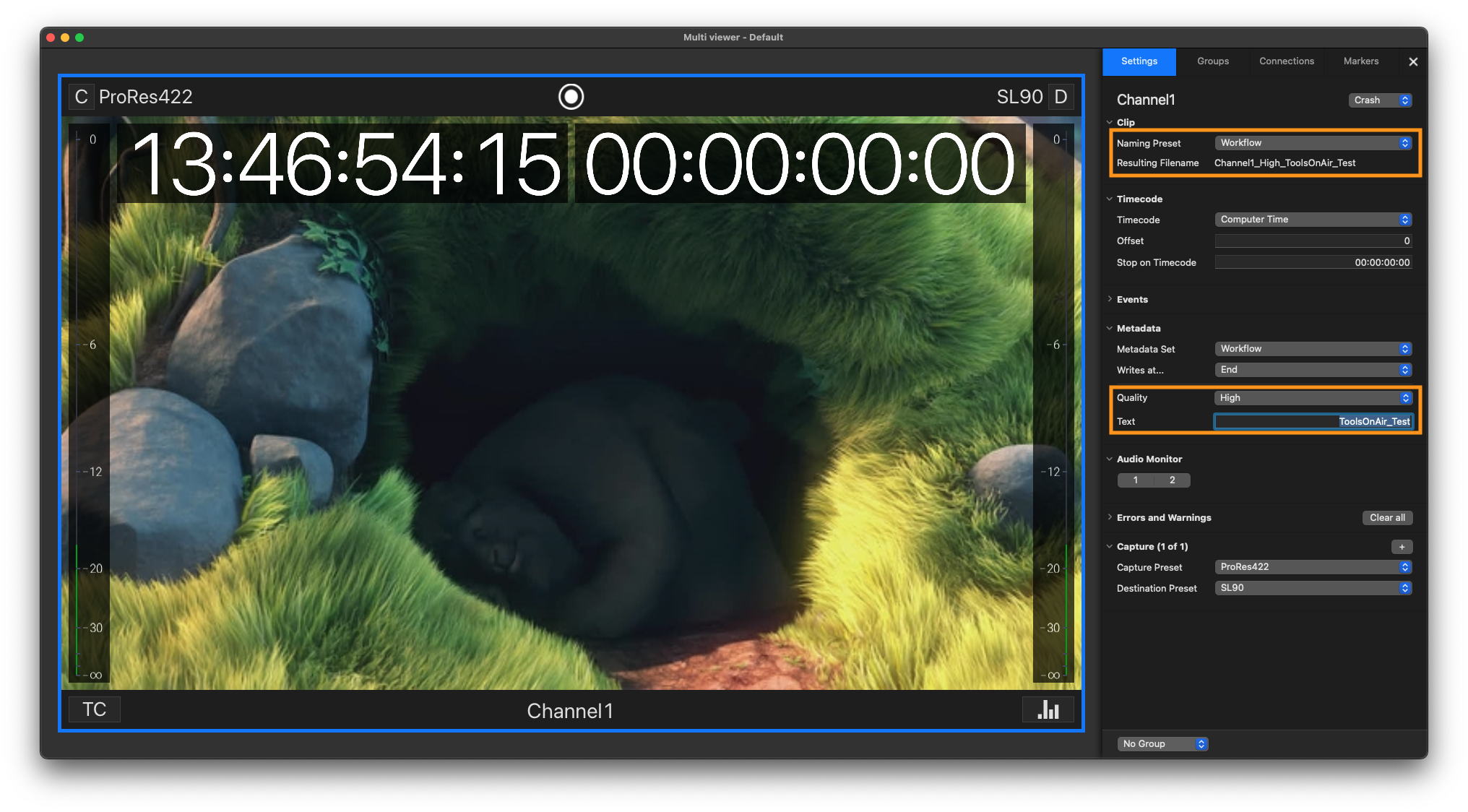Open the Crash mode dropdown
This screenshot has height=812, width=1468.
(1380, 100)
